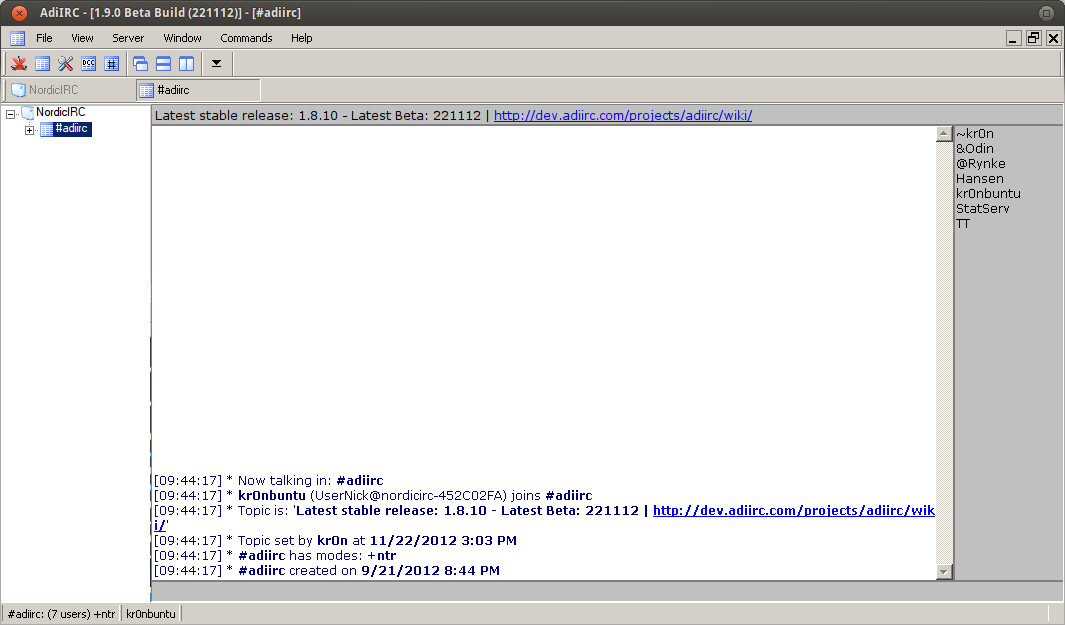
Task: Click the 'Topic set by kr0n' chat line
Action: pos(335,541)
